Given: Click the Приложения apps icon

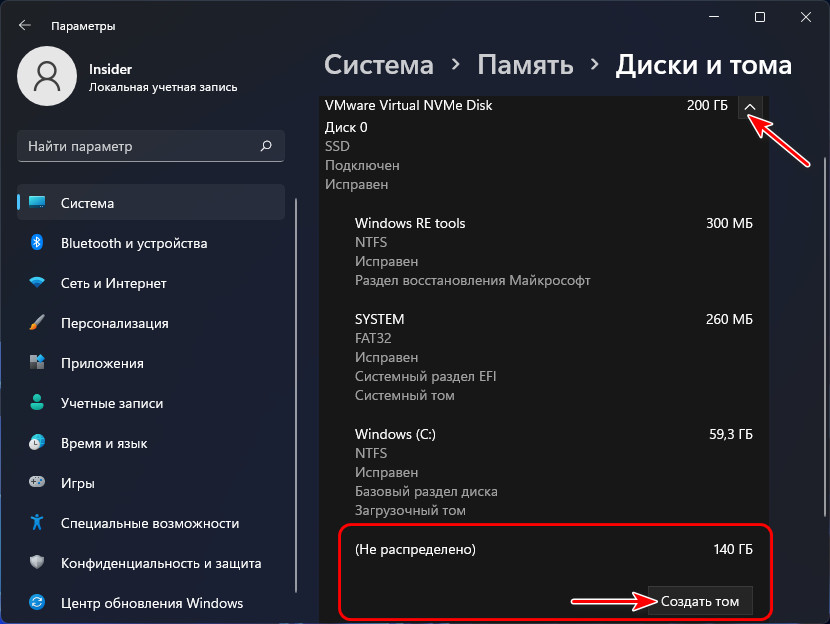Looking at the screenshot, I should click(37, 363).
